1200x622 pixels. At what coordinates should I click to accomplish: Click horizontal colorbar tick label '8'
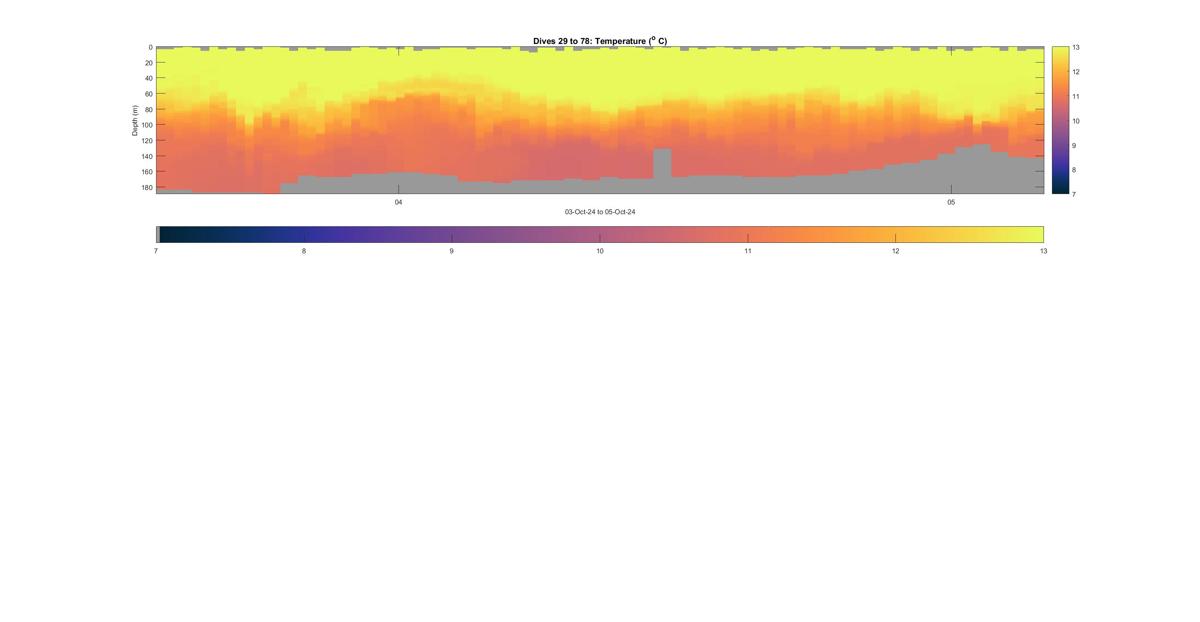pos(304,251)
